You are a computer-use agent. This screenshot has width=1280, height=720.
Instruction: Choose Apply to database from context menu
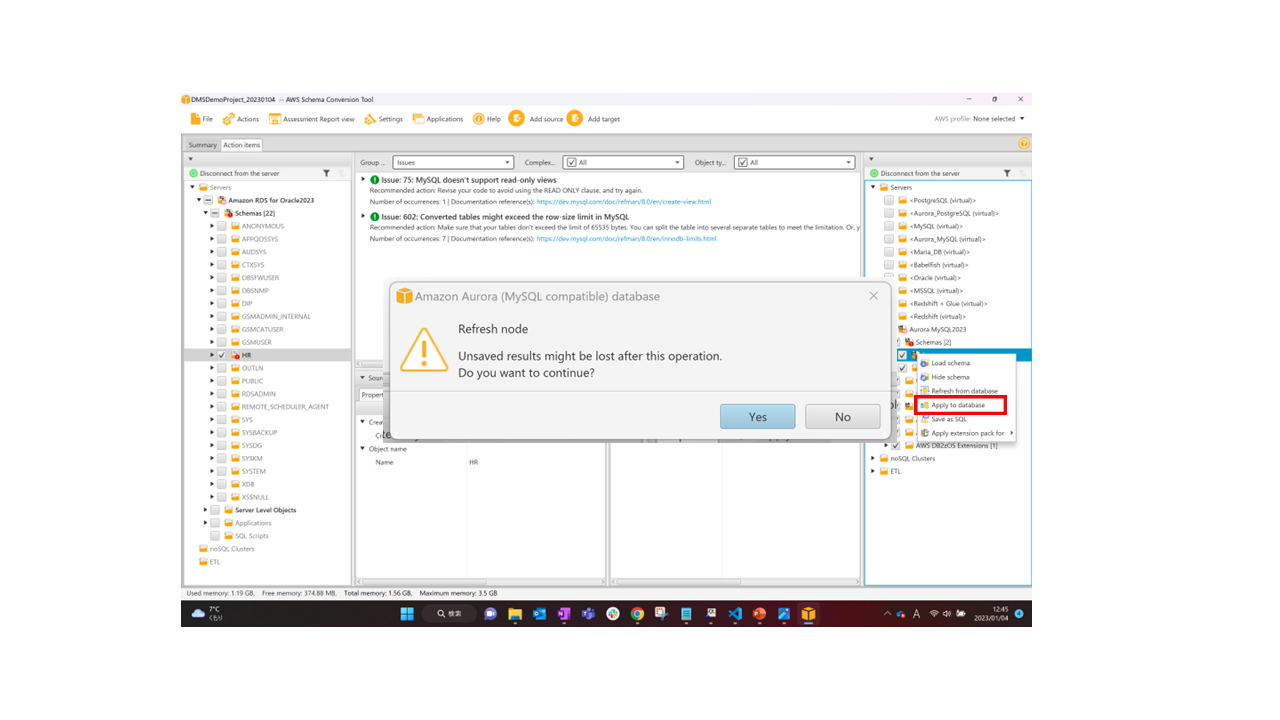[x=960, y=405]
